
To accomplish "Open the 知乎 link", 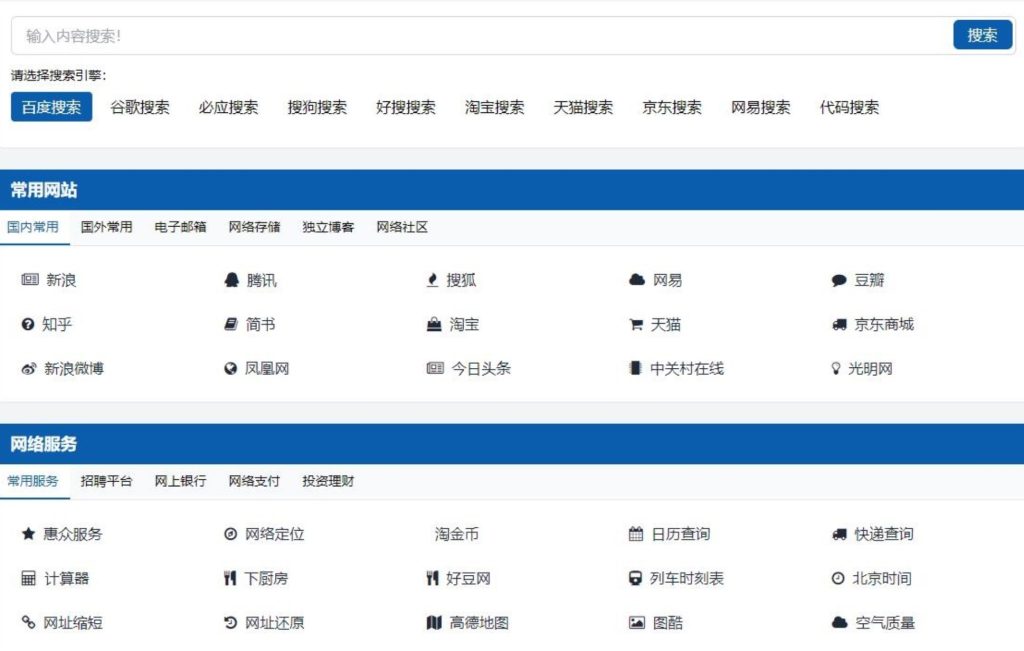I will (57, 324).
